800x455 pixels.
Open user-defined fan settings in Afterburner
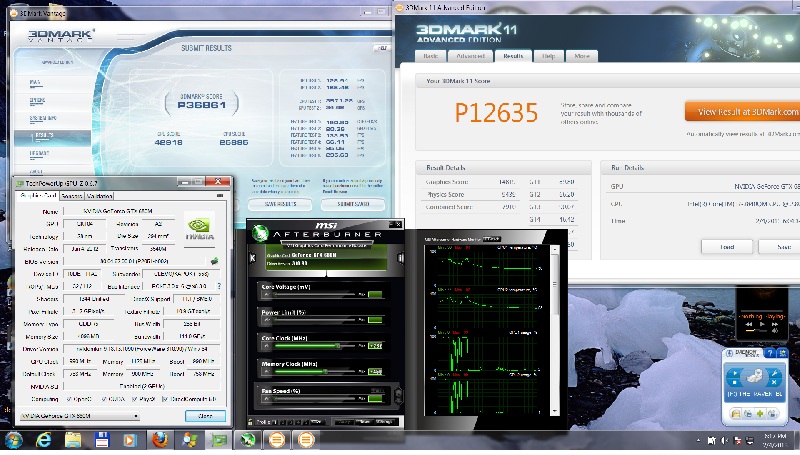(x=399, y=395)
